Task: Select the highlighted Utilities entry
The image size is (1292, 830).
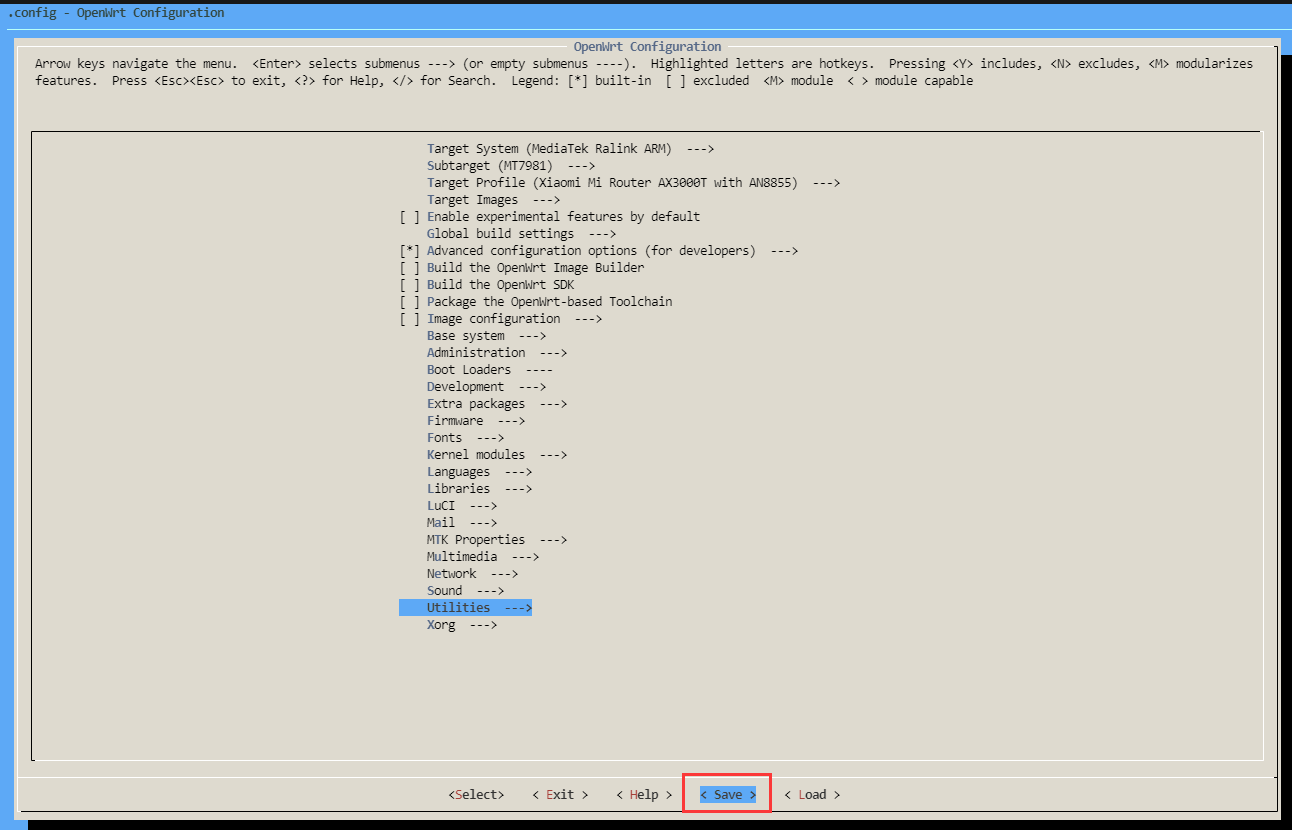Action: [465, 608]
